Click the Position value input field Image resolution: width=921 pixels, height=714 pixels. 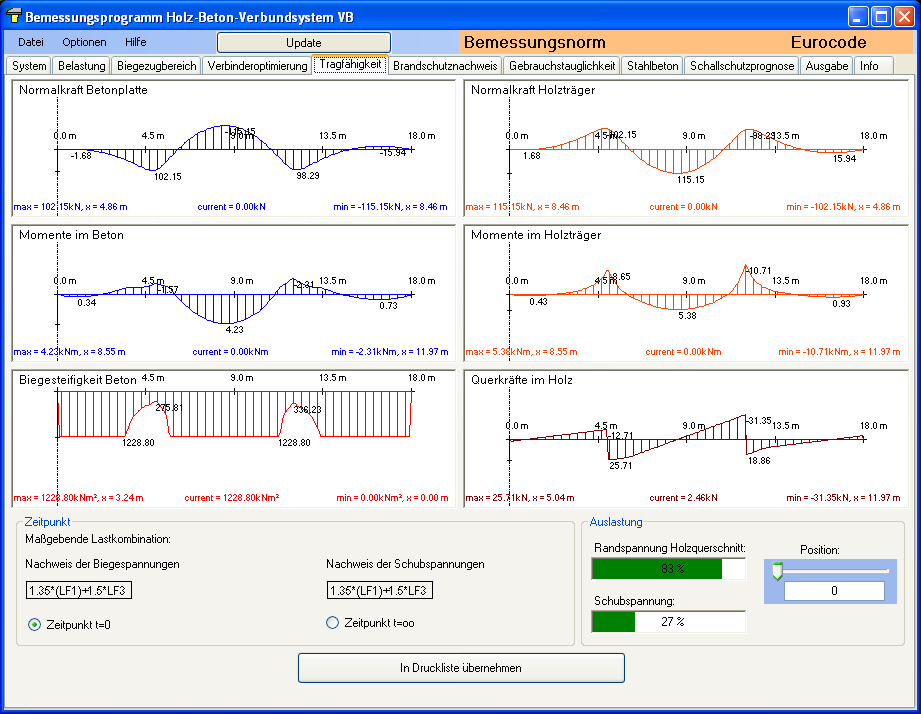click(834, 591)
